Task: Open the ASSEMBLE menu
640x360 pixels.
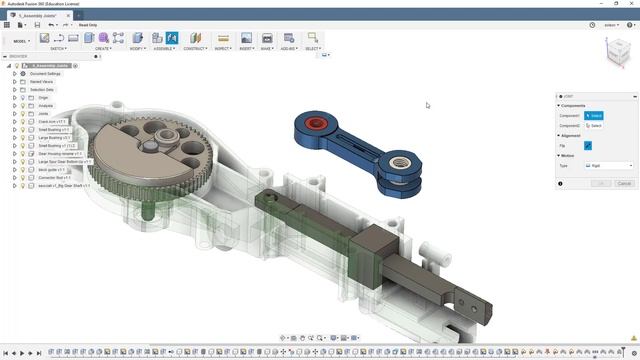Action: [164, 49]
